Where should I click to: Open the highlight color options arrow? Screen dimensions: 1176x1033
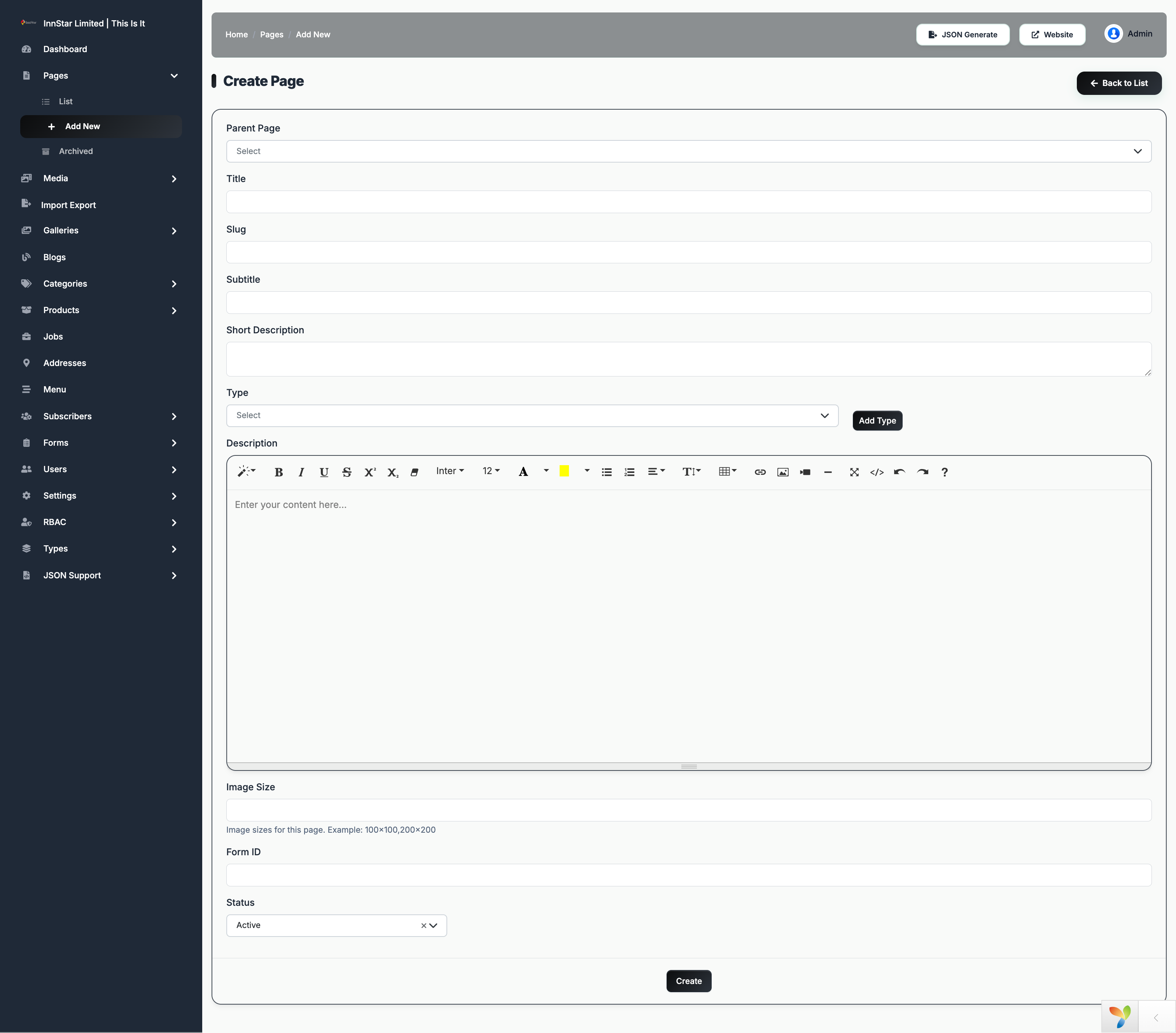point(587,471)
